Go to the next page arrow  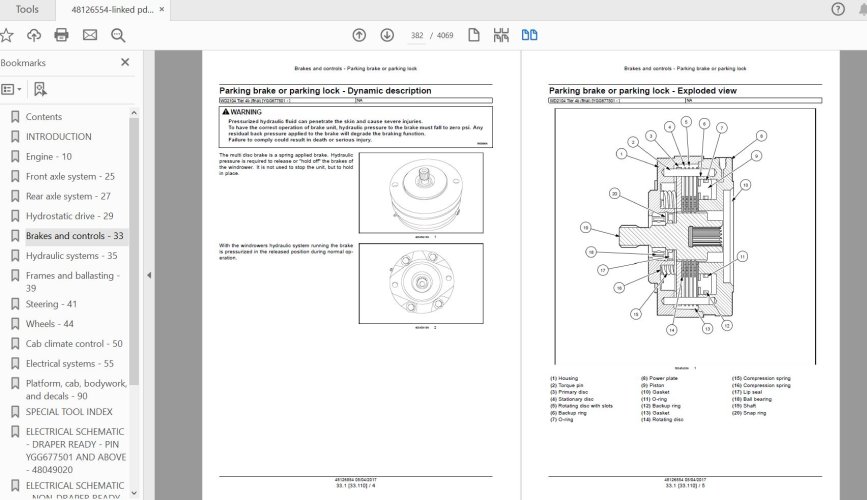pyautogui.click(x=387, y=35)
